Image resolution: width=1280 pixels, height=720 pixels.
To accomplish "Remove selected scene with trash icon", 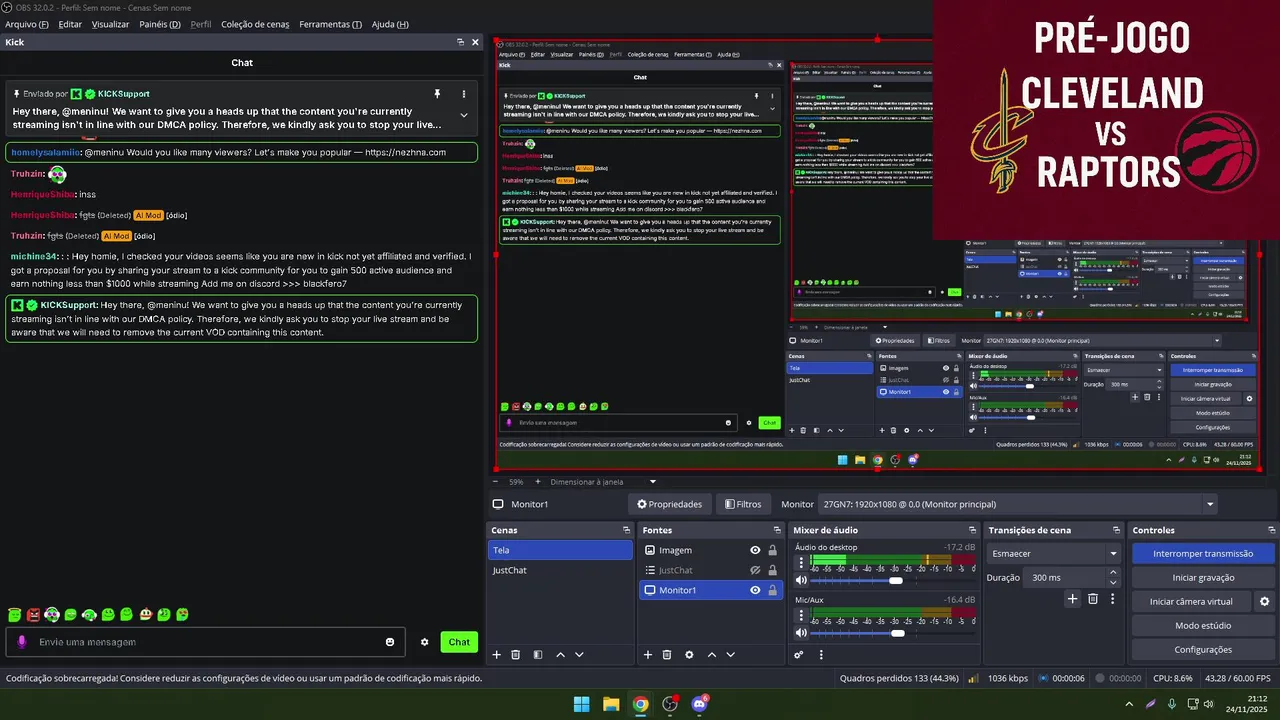I will pyautogui.click(x=516, y=655).
